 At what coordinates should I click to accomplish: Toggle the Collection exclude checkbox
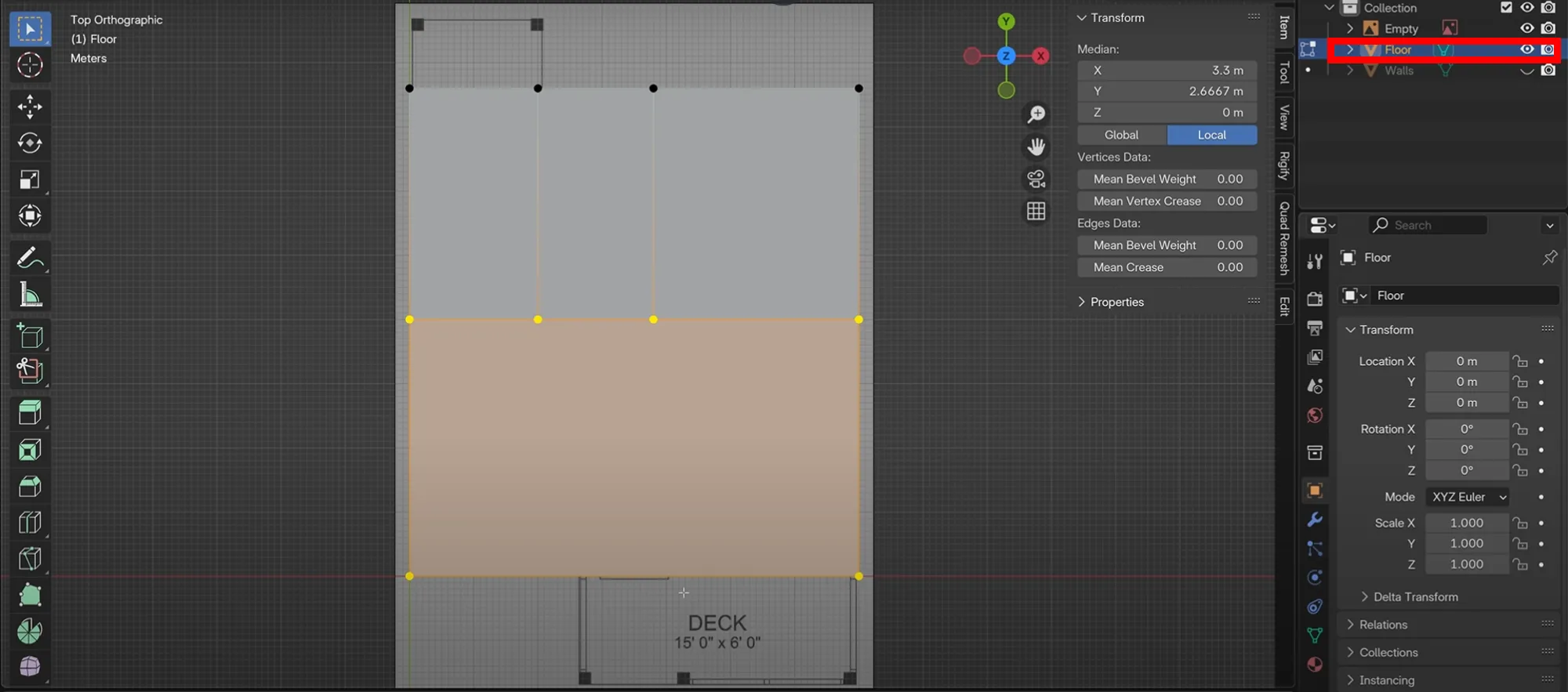[1506, 8]
